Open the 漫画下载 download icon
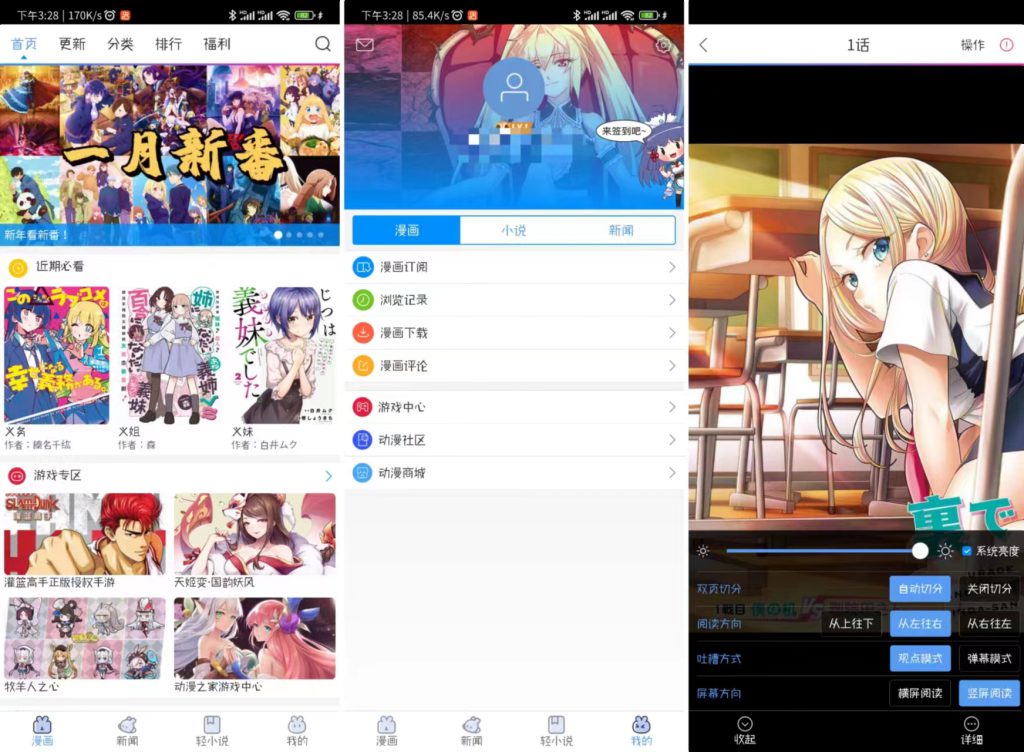 362,333
